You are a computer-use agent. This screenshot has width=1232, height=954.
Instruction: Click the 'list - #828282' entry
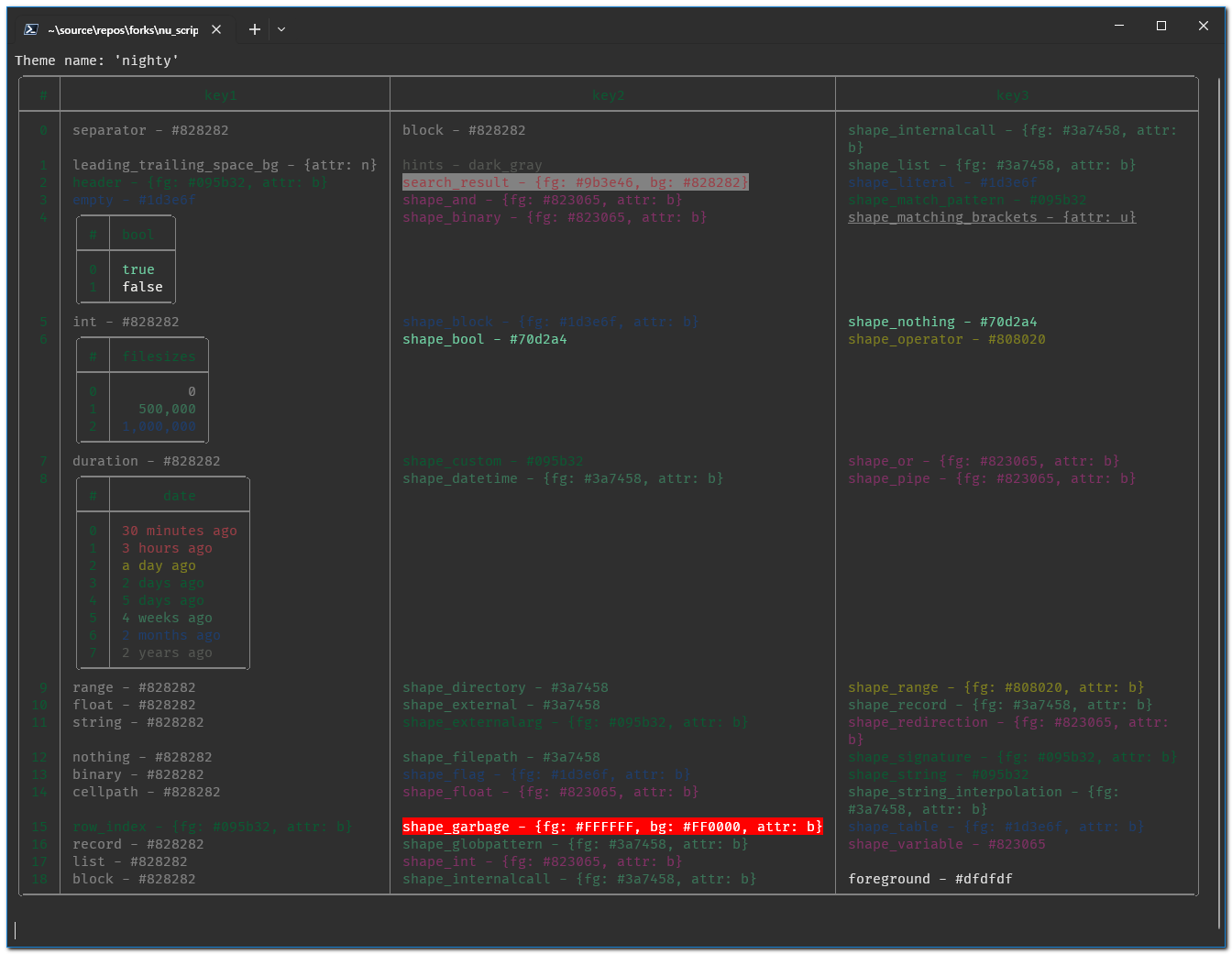click(x=130, y=861)
